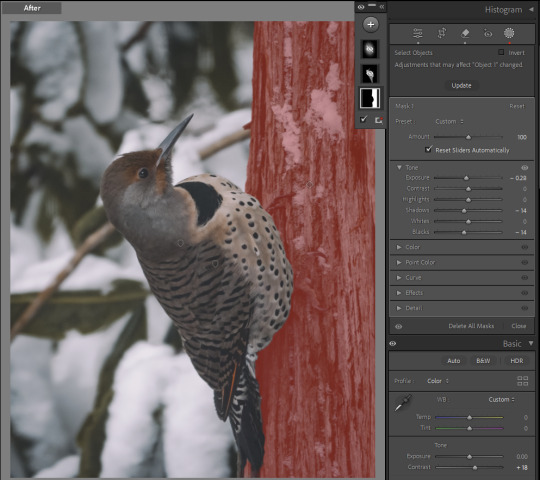Click the Amount value 100 field
The width and height of the screenshot is (540, 480).
pyautogui.click(x=521, y=137)
